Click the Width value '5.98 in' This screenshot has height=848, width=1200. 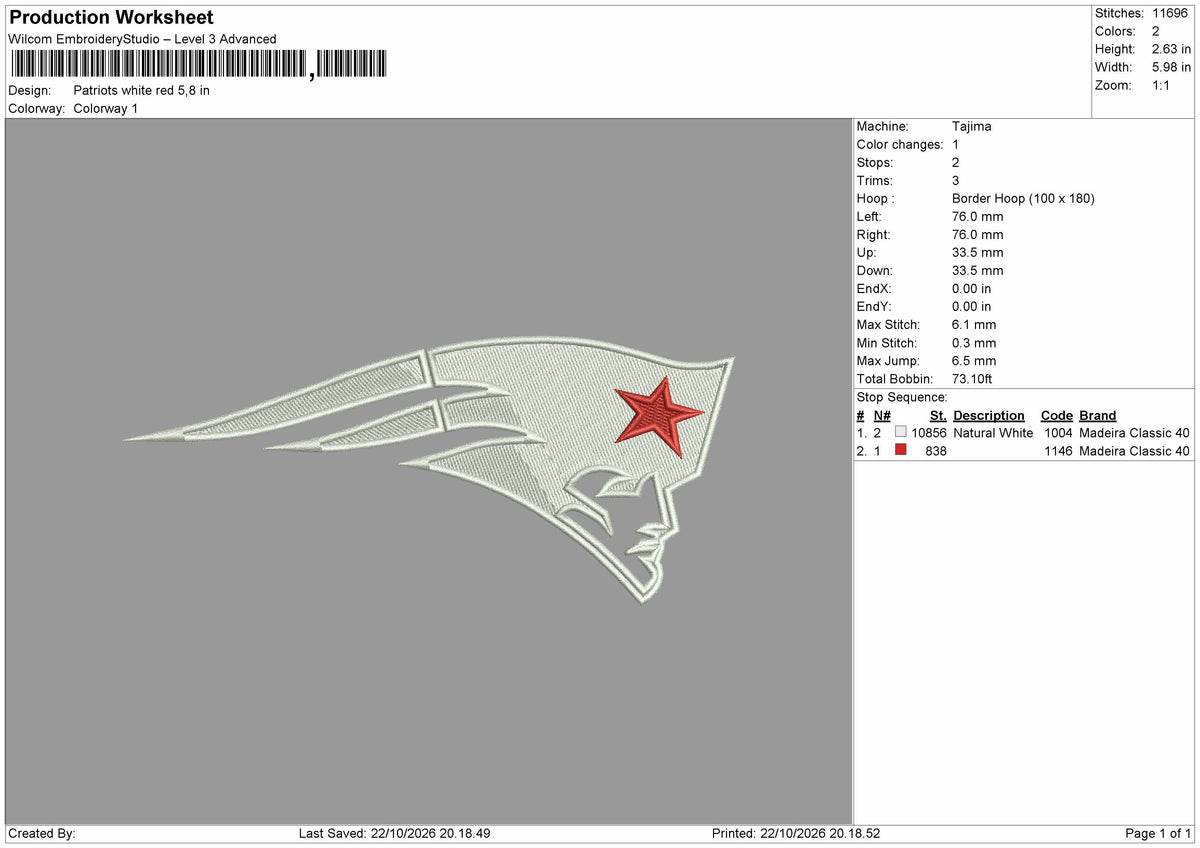1172,67
